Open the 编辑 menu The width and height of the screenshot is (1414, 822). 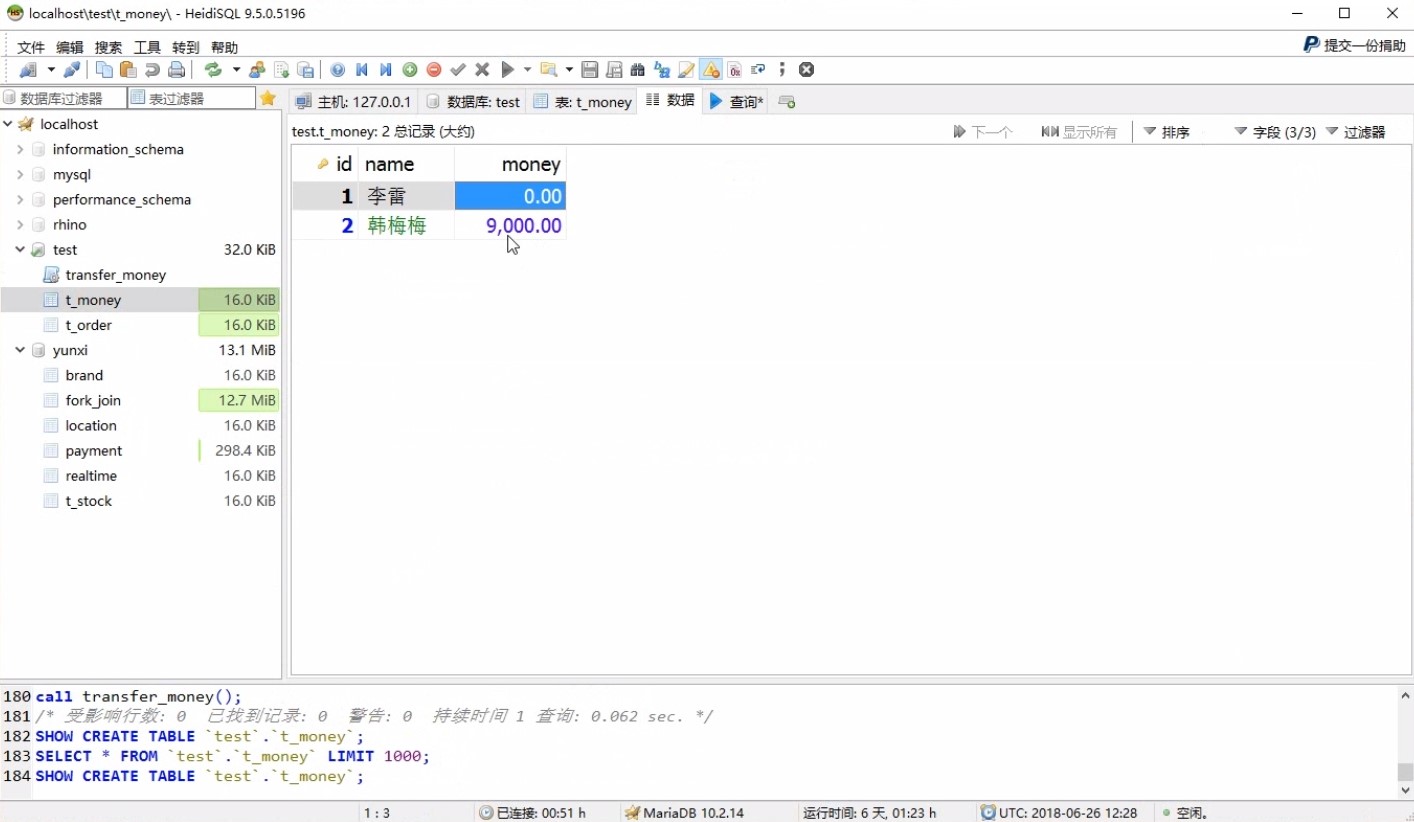[70, 47]
